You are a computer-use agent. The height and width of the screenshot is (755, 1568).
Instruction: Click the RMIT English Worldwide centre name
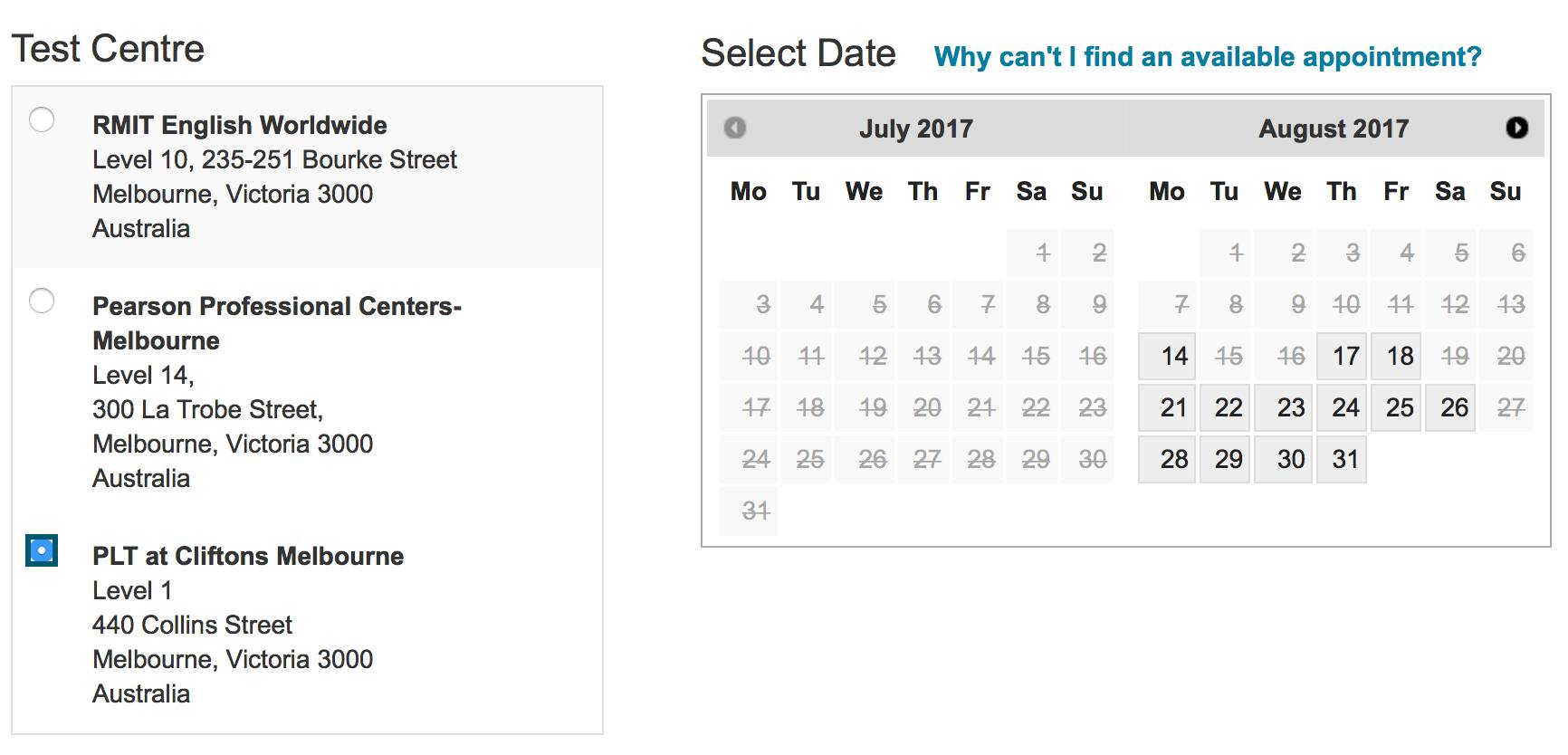point(239,125)
